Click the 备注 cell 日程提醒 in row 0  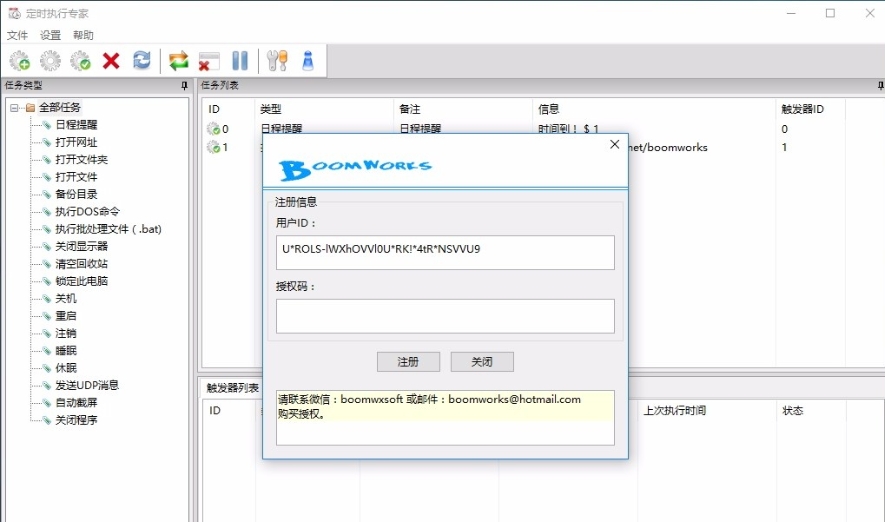pyautogui.click(x=420, y=129)
